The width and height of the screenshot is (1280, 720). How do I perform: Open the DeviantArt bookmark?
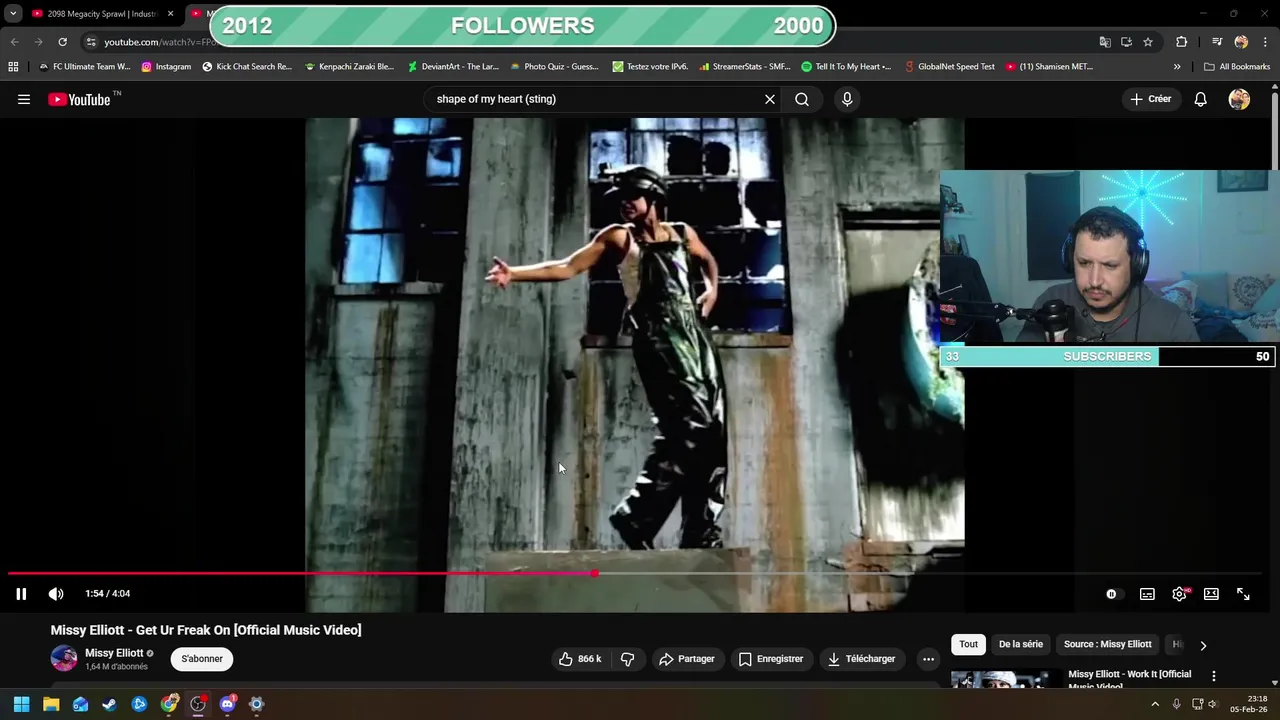click(453, 67)
